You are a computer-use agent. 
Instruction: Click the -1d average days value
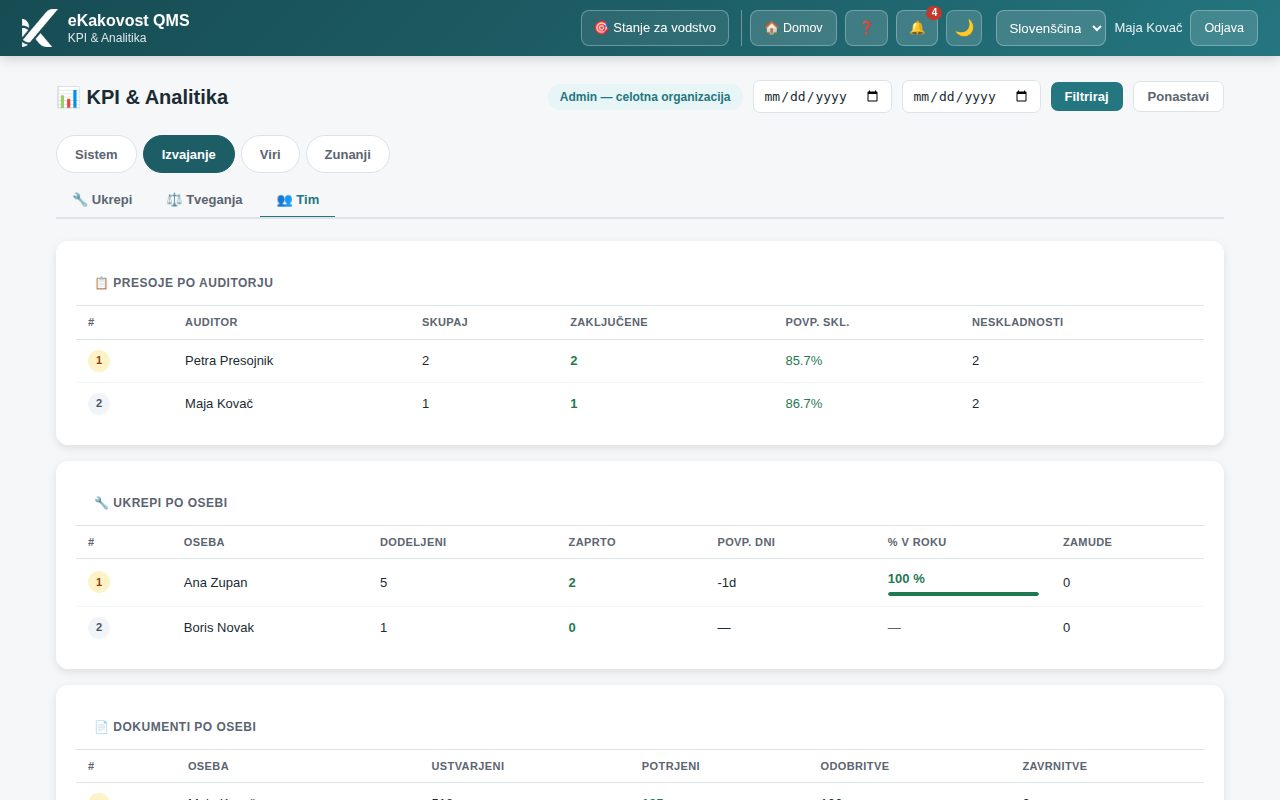pyautogui.click(x=727, y=582)
